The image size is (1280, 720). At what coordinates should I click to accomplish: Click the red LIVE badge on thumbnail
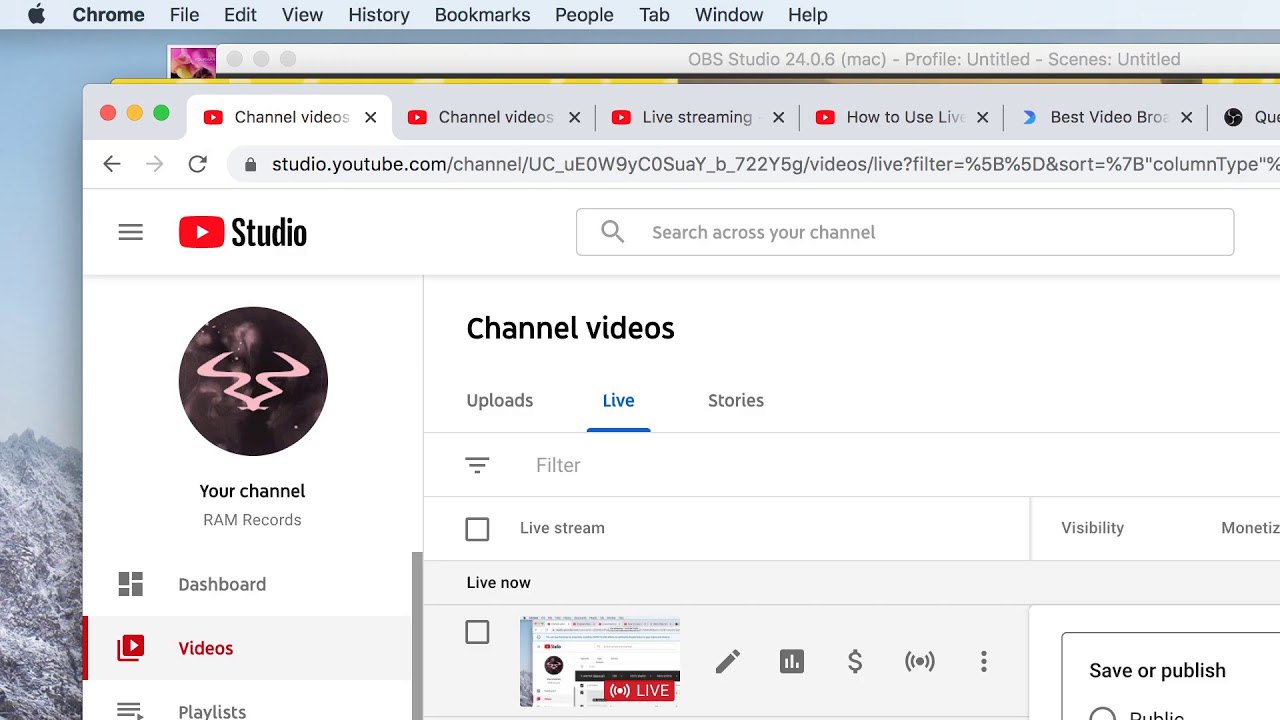[639, 690]
